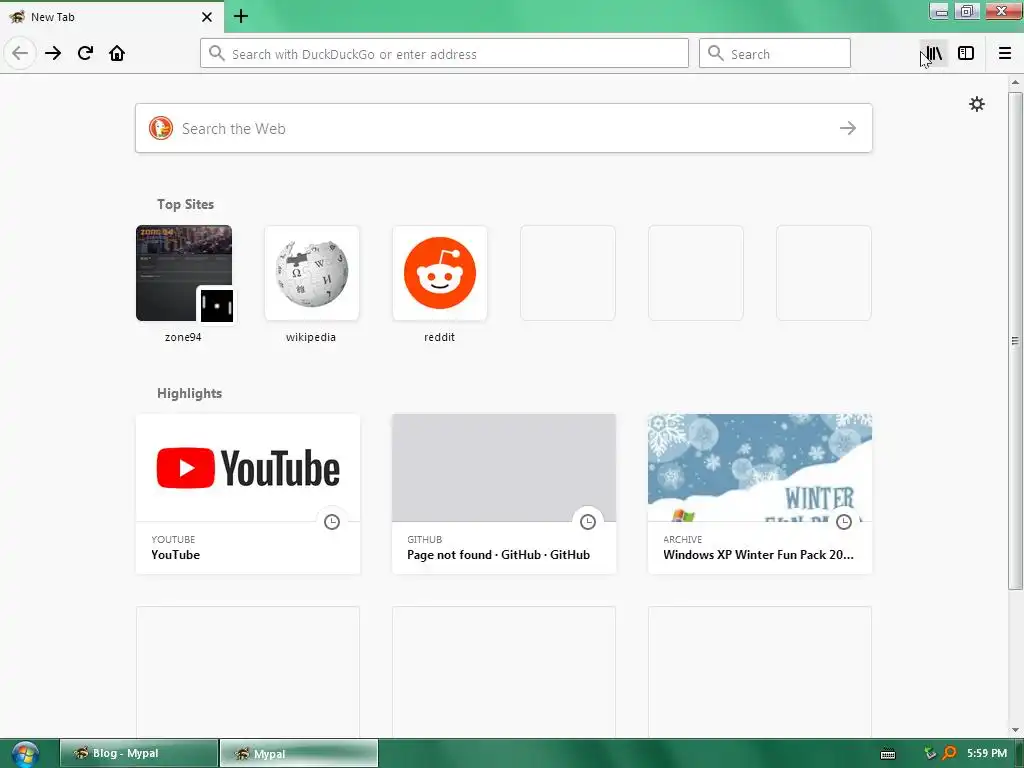Viewport: 1024px width, 768px height.
Task: Submit web search with arrow button
Action: [x=848, y=128]
